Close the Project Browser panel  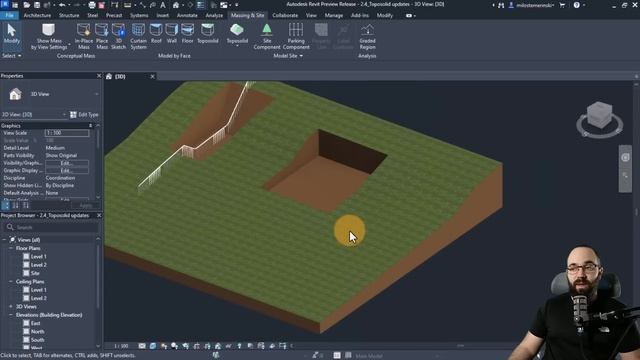pyautogui.click(x=99, y=215)
